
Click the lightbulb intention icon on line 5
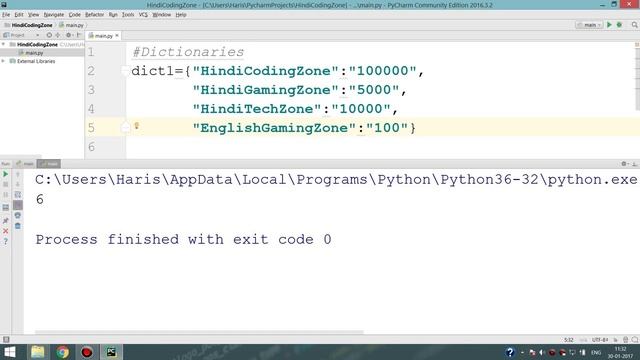click(x=137, y=126)
